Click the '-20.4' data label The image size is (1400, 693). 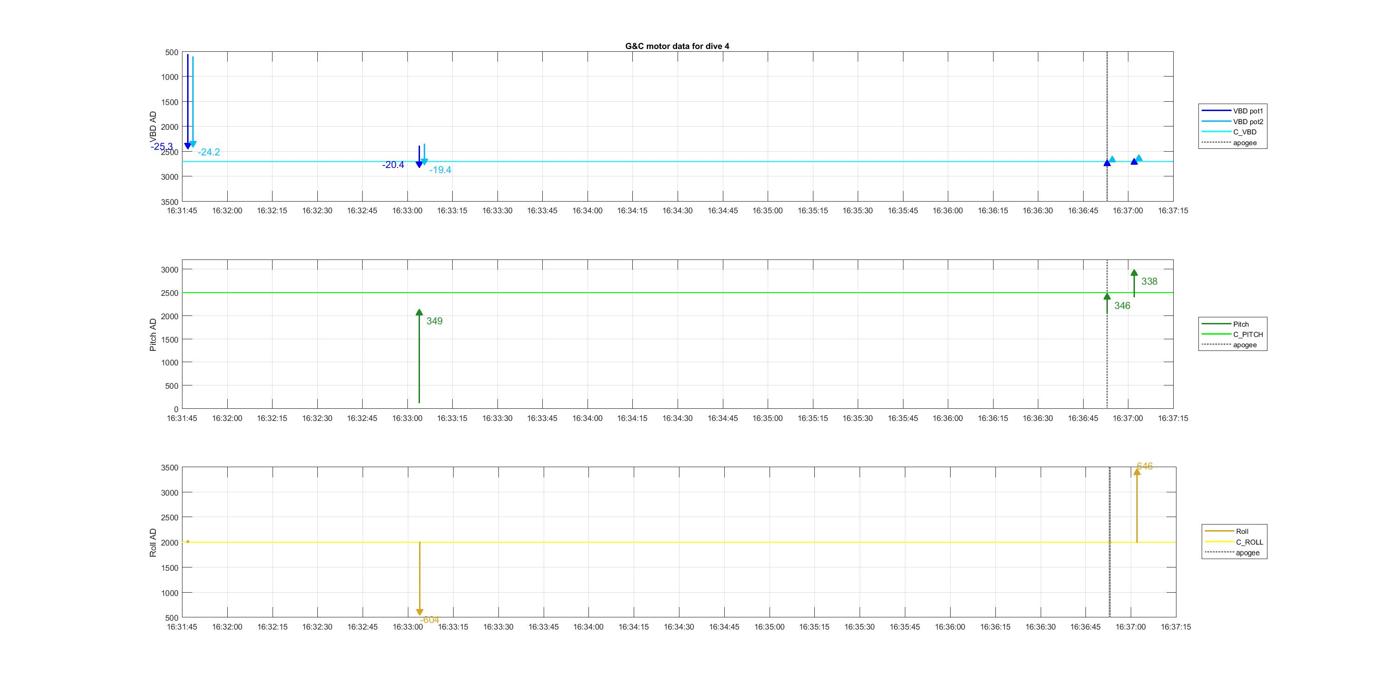[x=393, y=165]
